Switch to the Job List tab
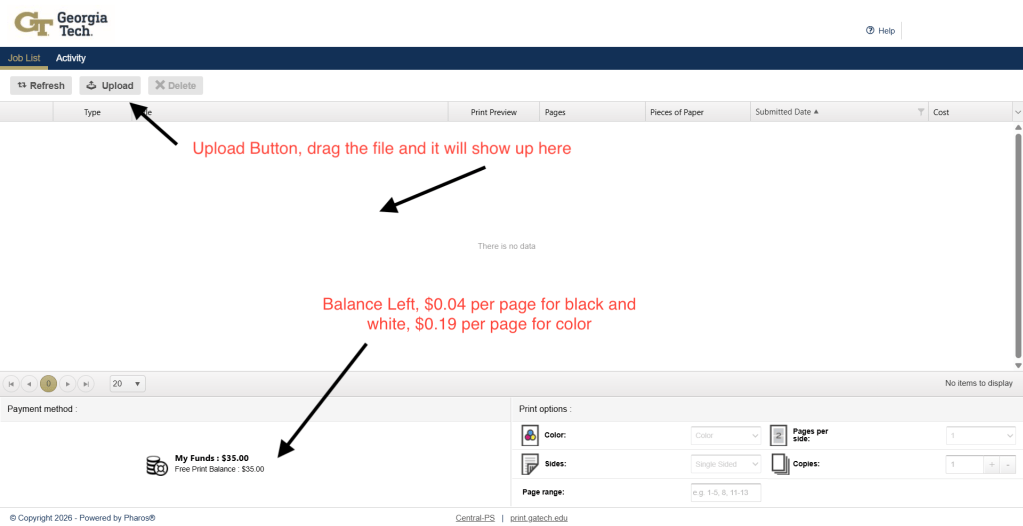 coord(24,58)
